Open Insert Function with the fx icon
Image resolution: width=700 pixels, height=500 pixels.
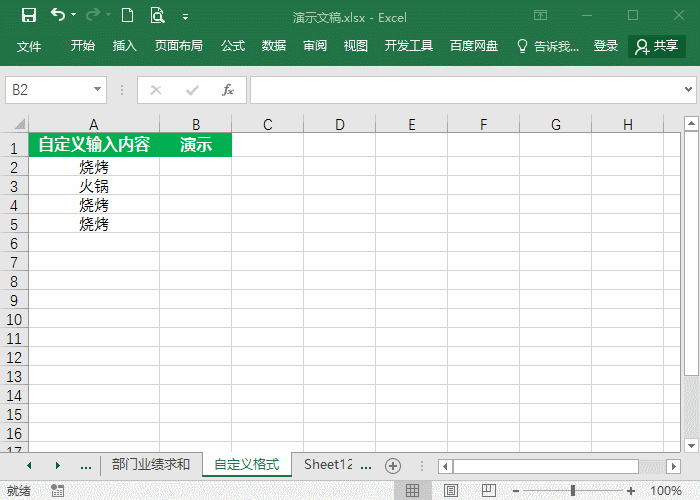[x=228, y=90]
